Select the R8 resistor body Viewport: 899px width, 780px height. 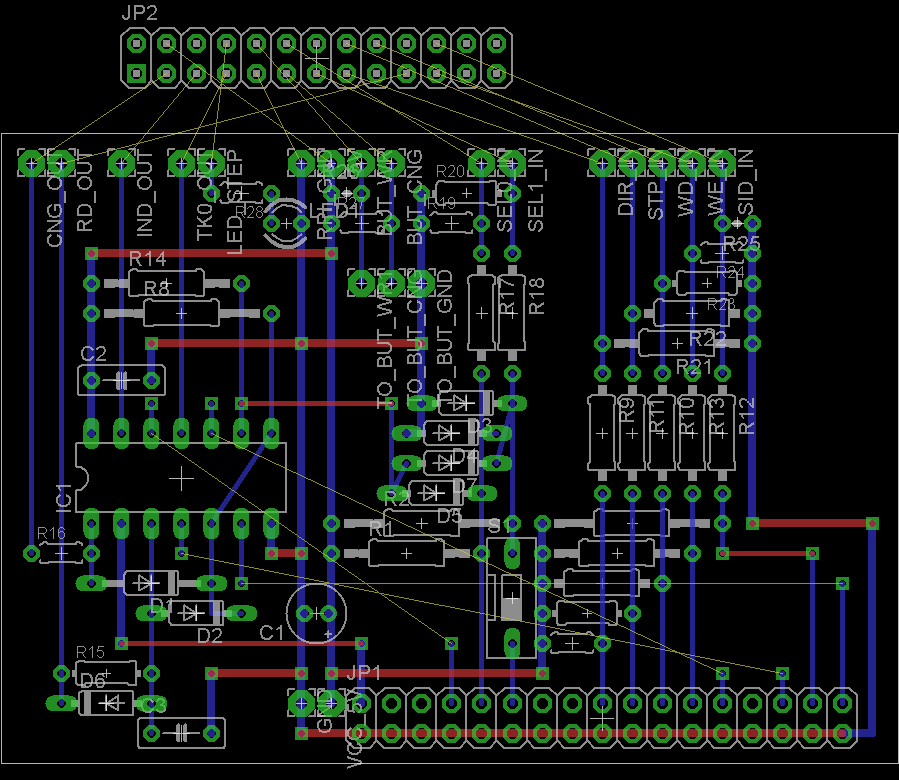pyautogui.click(x=181, y=314)
